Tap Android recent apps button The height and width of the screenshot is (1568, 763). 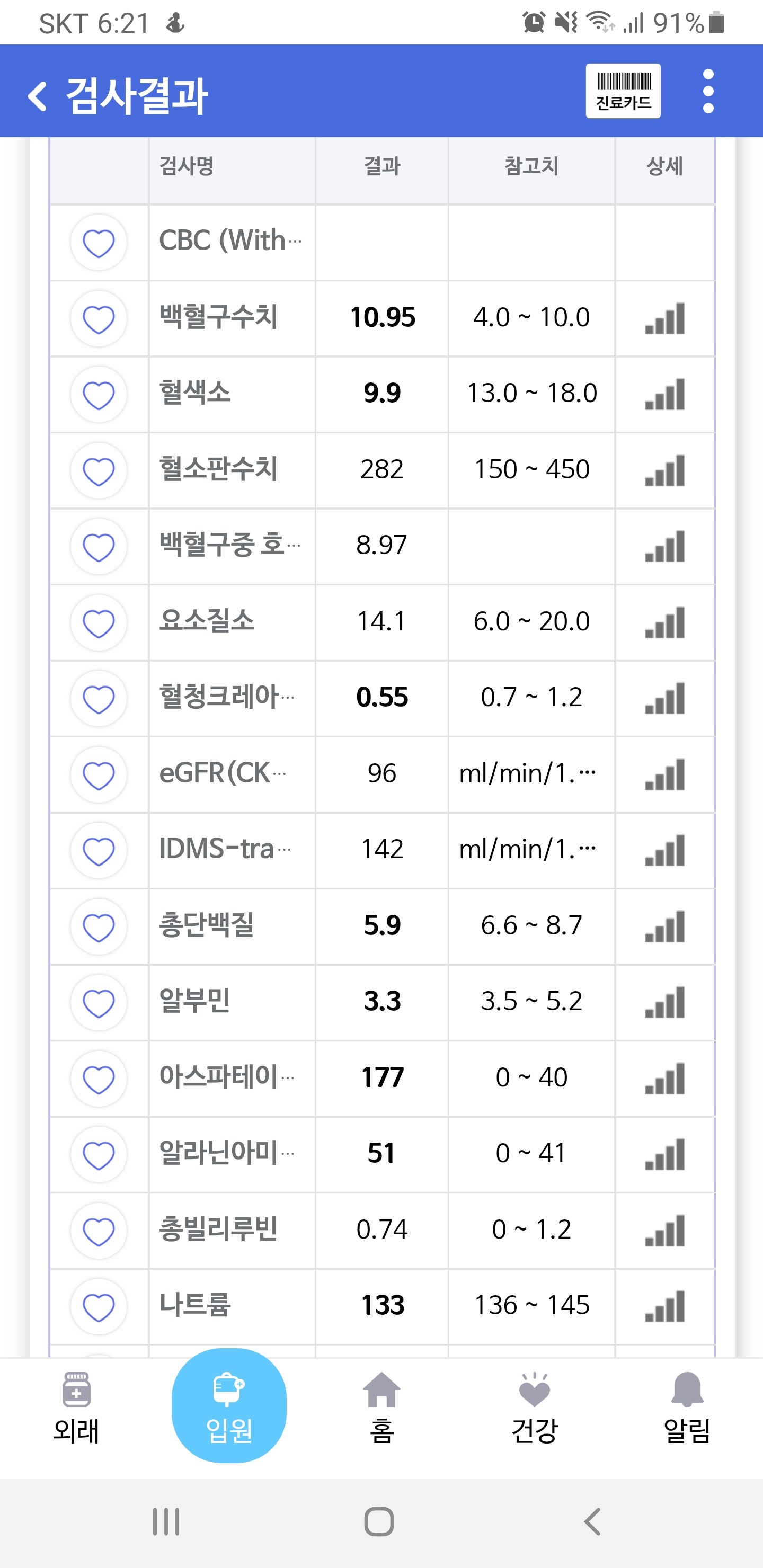(166, 1522)
